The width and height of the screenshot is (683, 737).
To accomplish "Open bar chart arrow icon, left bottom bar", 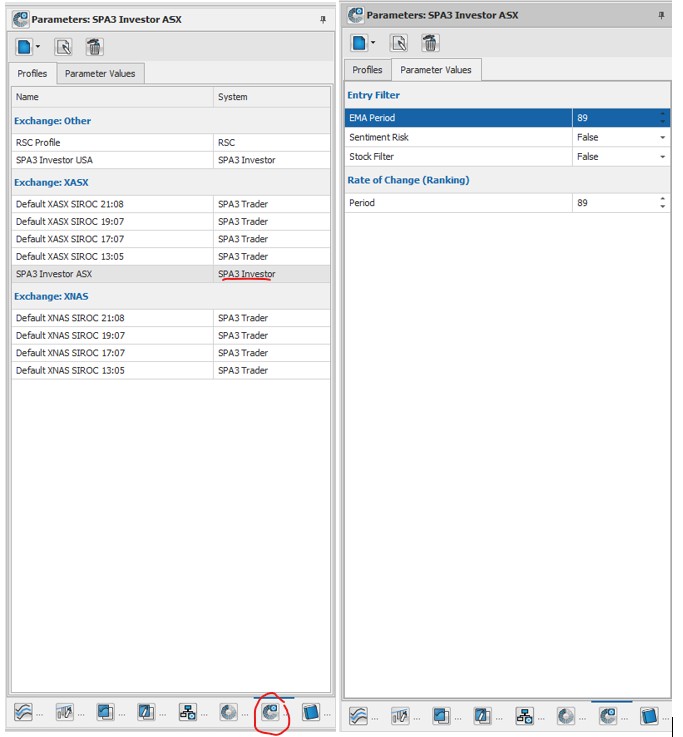I will tap(64, 713).
